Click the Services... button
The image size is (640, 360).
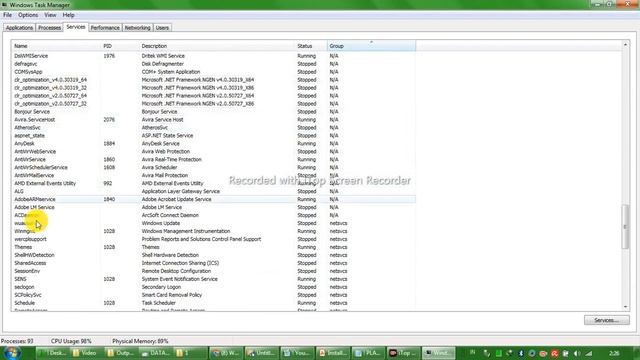coord(607,320)
